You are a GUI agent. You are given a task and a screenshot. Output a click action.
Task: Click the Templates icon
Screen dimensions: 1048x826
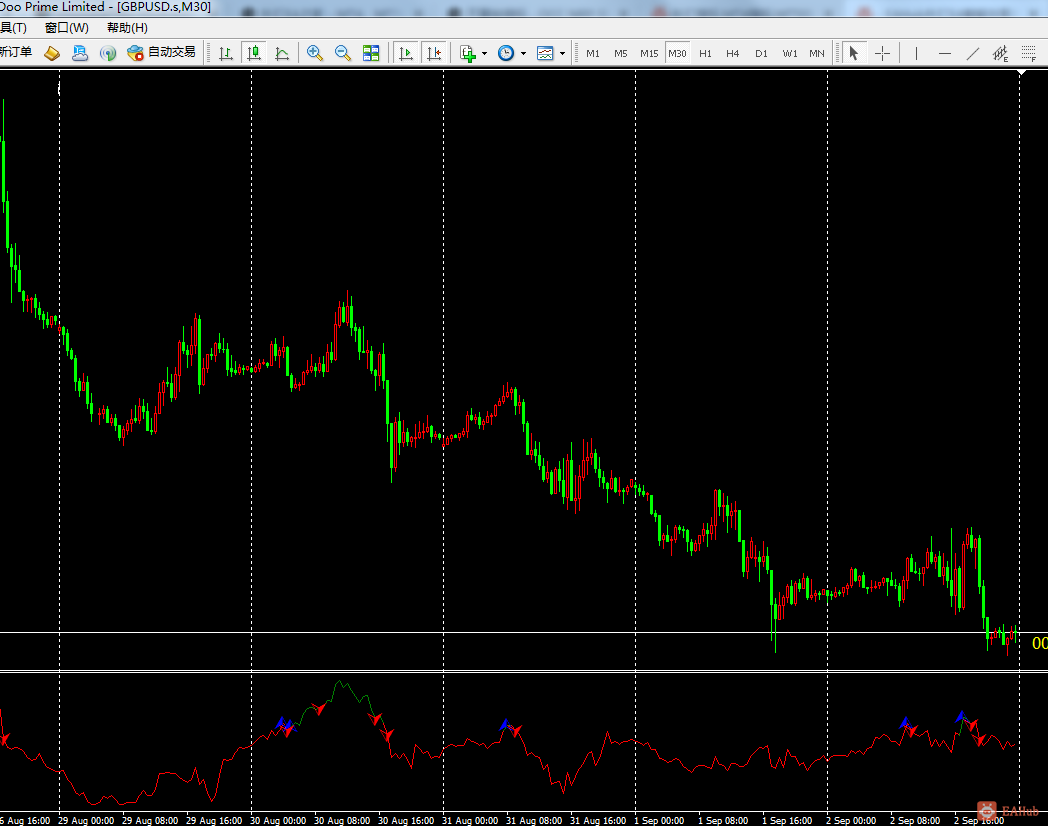(545, 53)
